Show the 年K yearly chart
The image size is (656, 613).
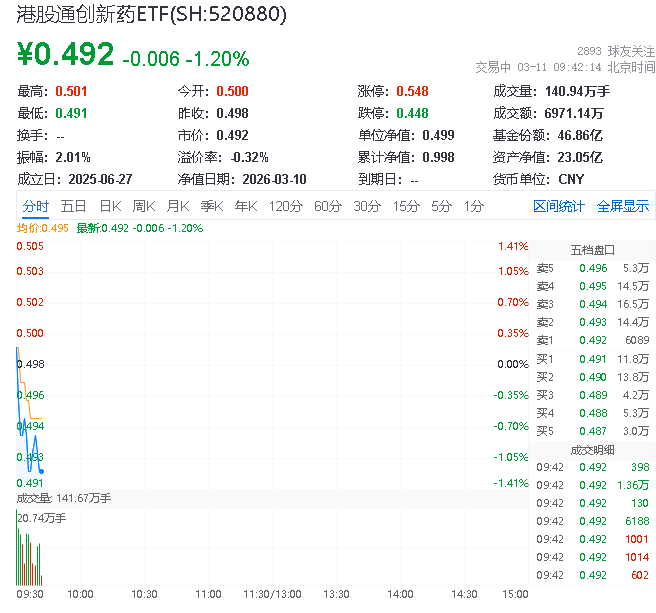(x=245, y=206)
